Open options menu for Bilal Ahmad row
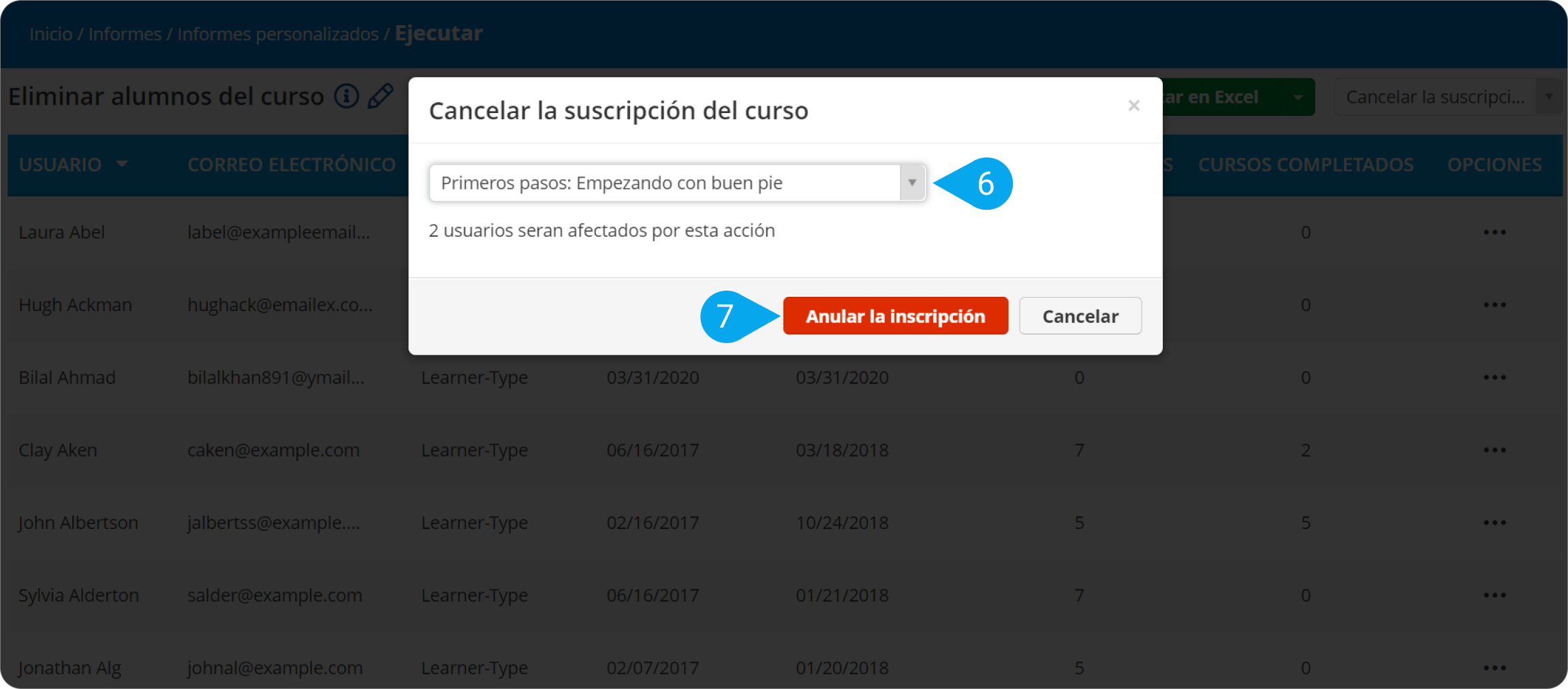This screenshot has width=1568, height=689. pyautogui.click(x=1494, y=378)
